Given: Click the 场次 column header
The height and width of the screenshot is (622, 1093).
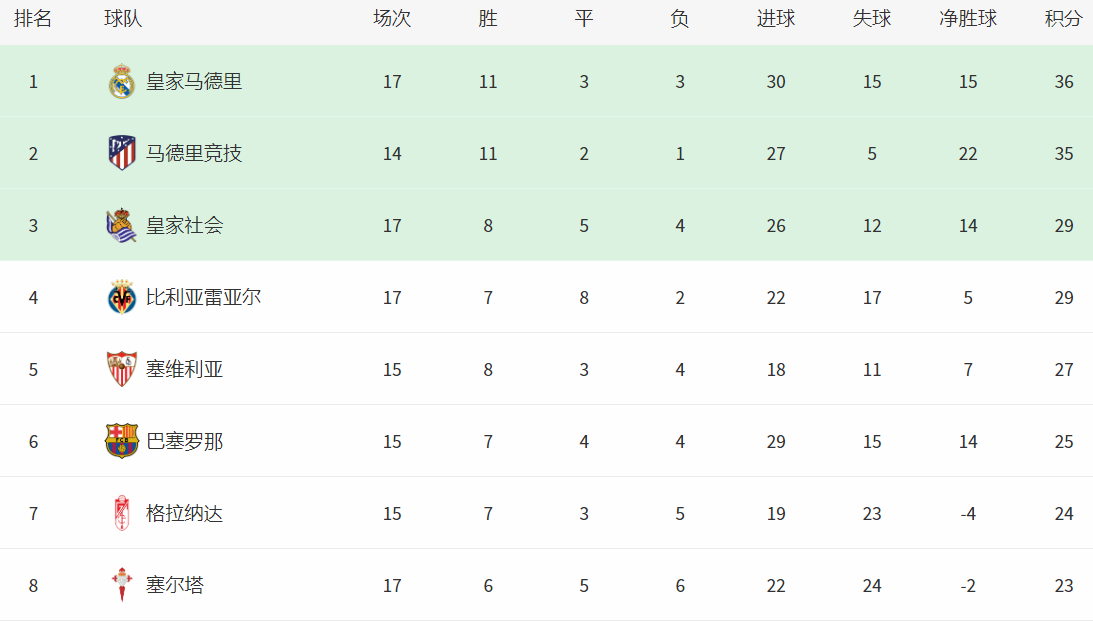Looking at the screenshot, I should click(x=392, y=19).
